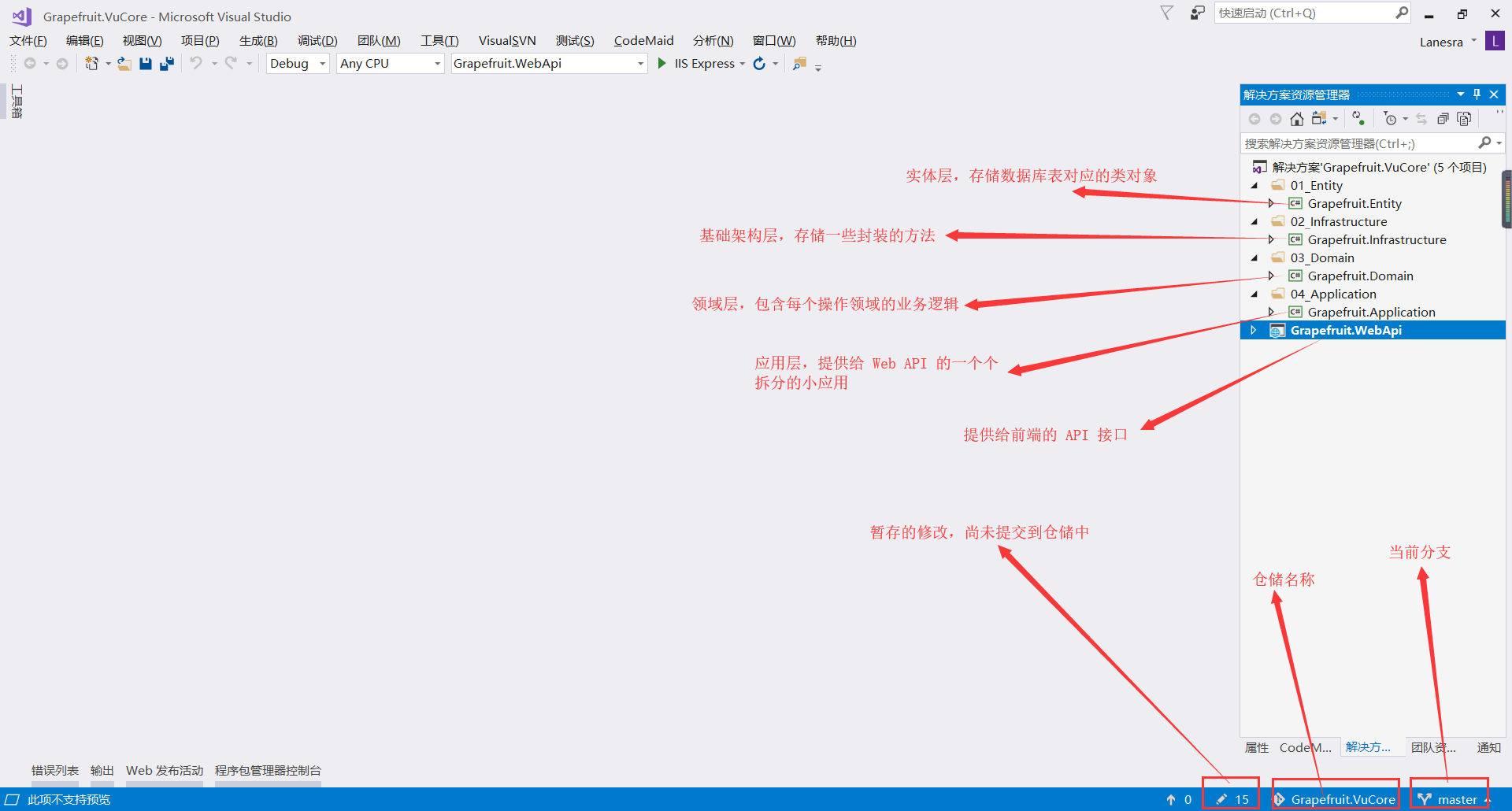Collapse the 02_Infrastructure solution folder
This screenshot has width=1512, height=811.
click(x=1254, y=222)
